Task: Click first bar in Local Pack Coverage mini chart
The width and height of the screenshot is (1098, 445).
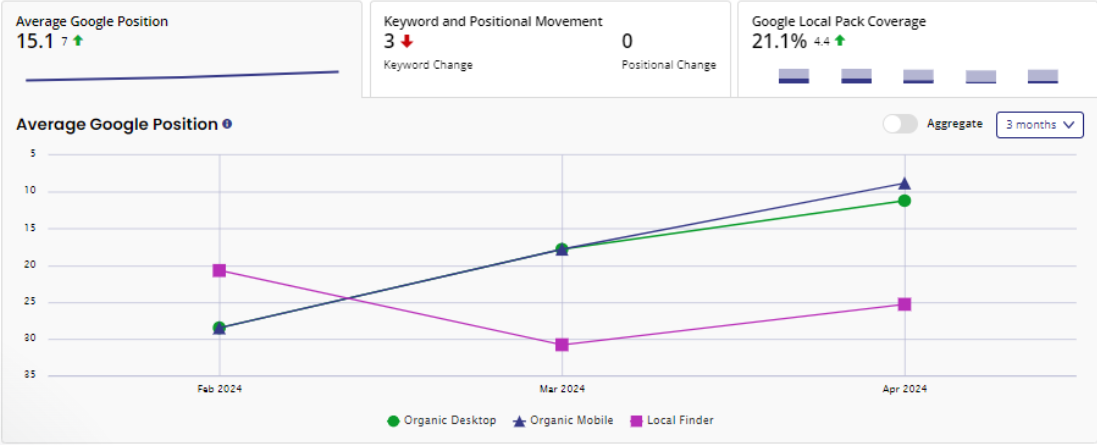Action: point(794,76)
